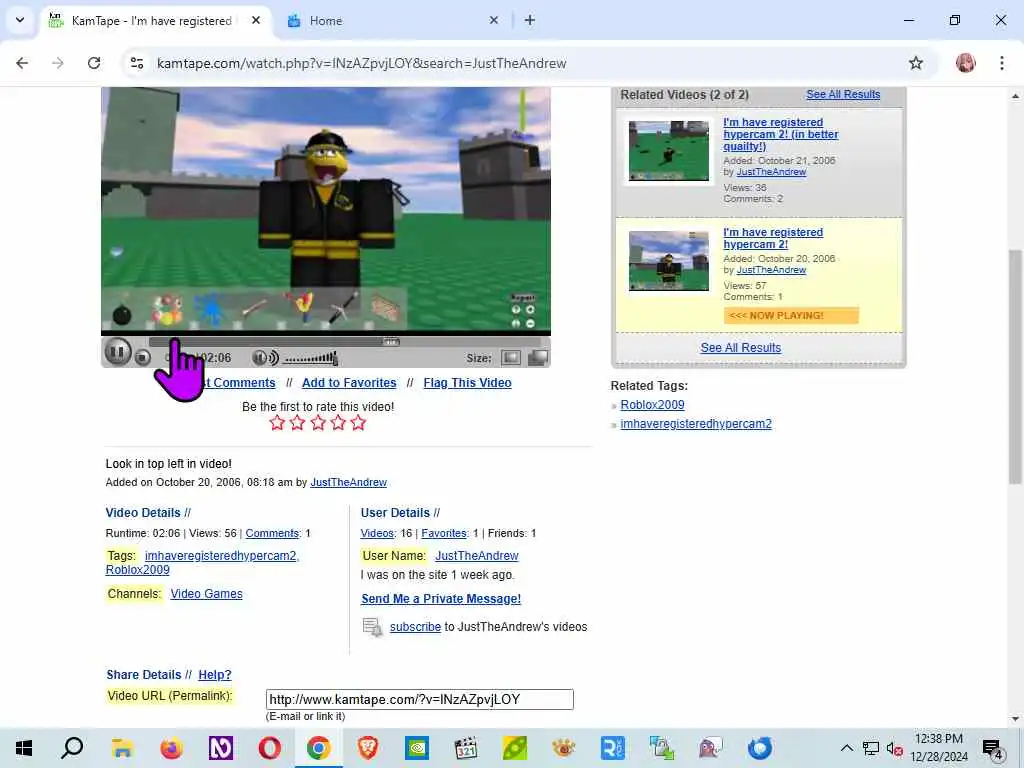Close the Home tab
The width and height of the screenshot is (1024, 768).
point(494,20)
